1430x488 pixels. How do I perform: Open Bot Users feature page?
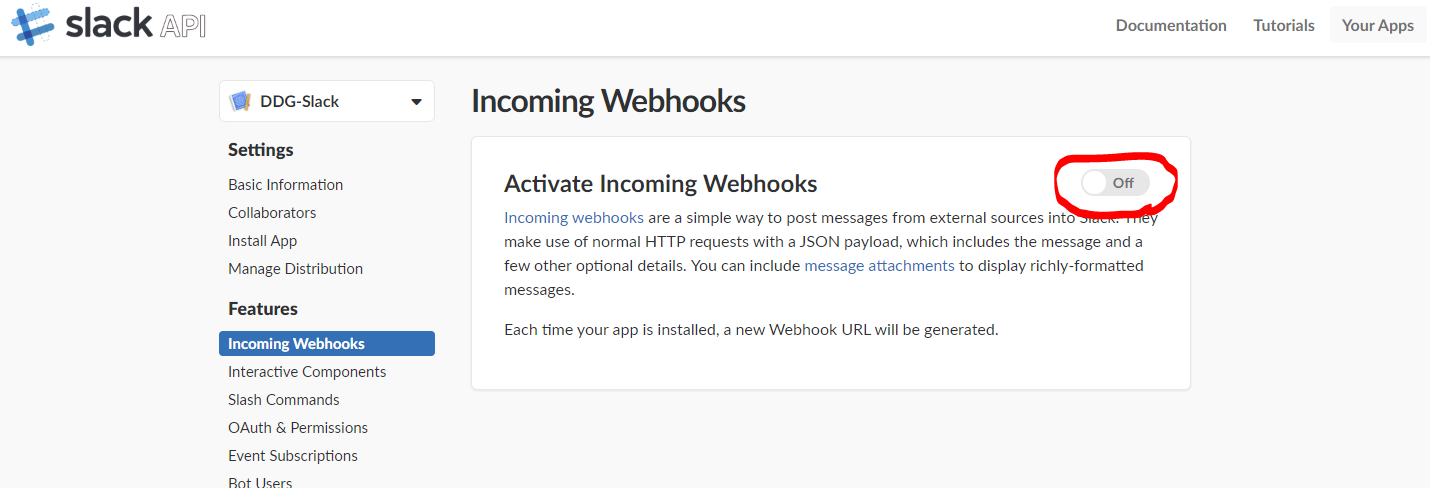click(260, 481)
